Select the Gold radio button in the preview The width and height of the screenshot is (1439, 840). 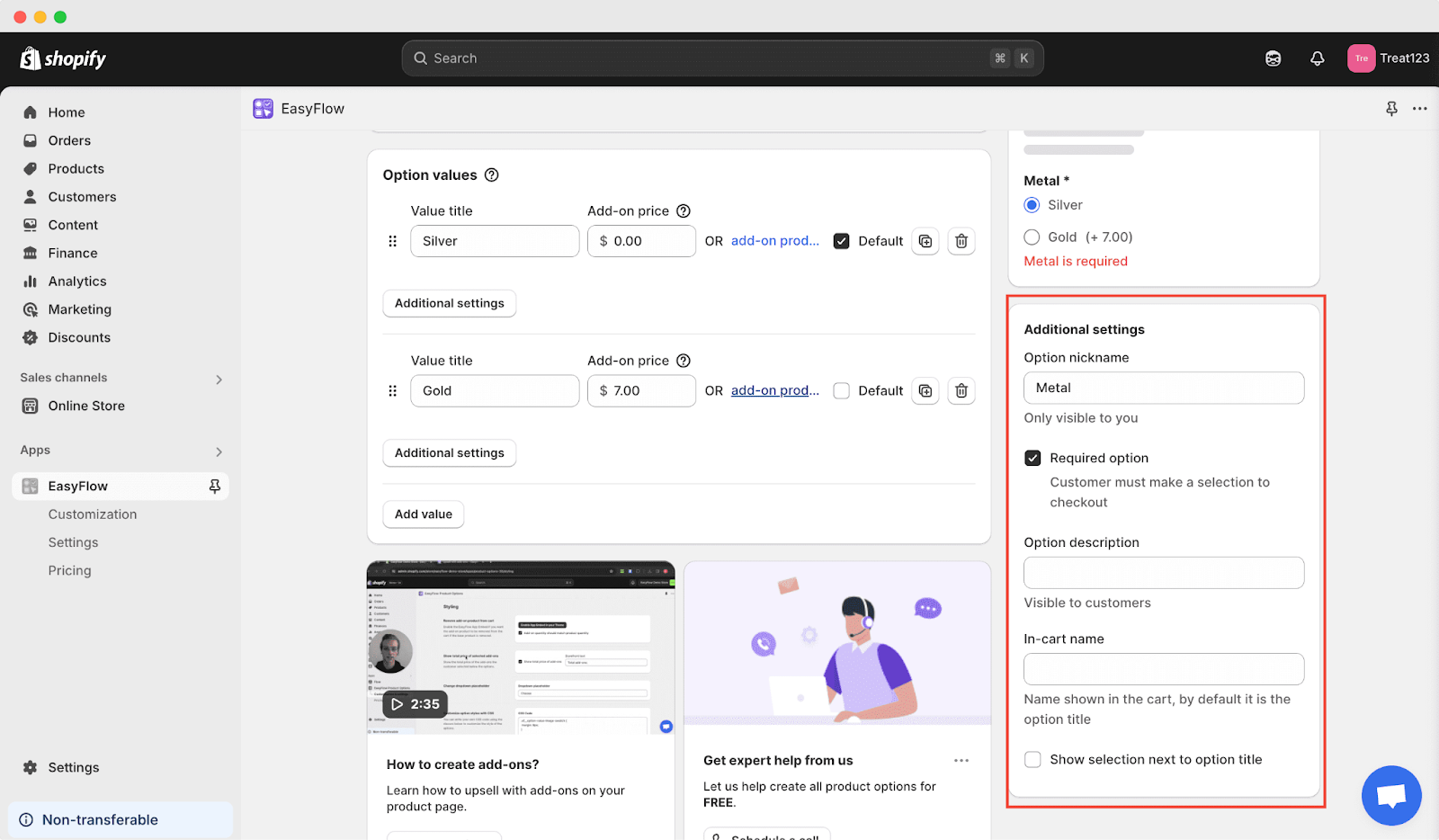(1032, 237)
